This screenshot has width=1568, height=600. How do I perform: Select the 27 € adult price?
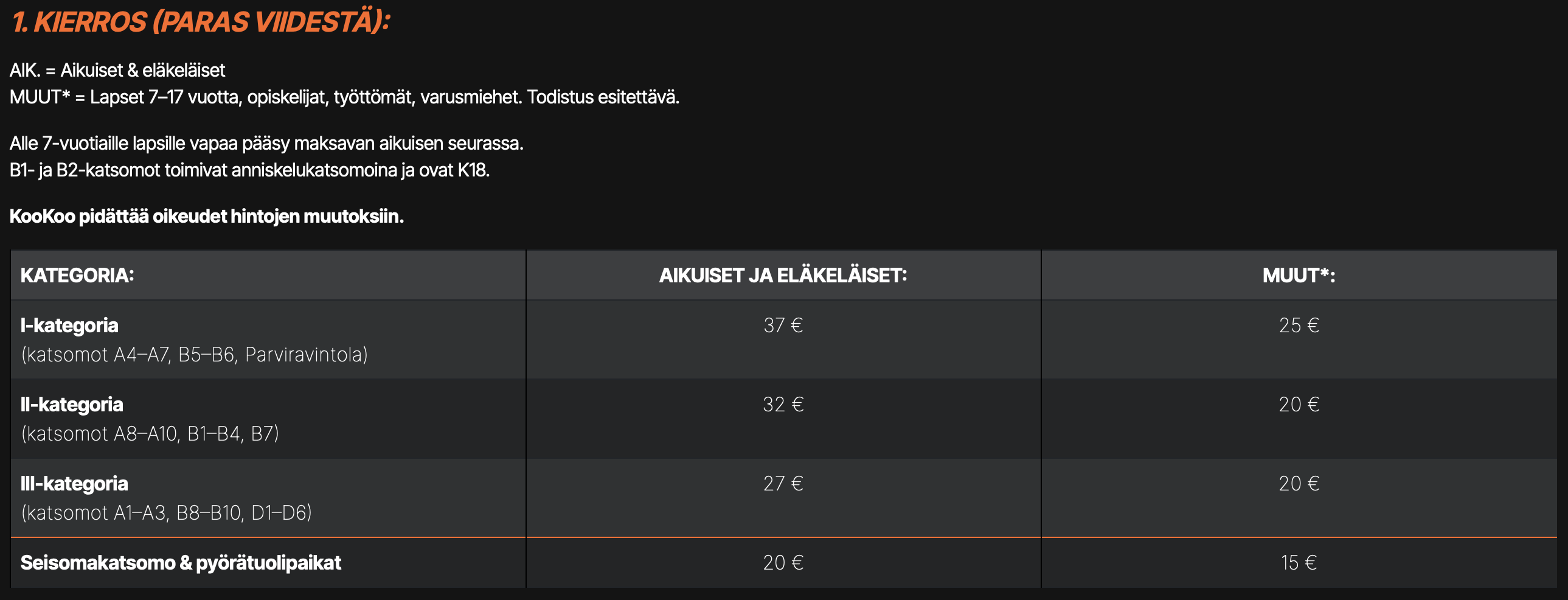click(x=783, y=484)
